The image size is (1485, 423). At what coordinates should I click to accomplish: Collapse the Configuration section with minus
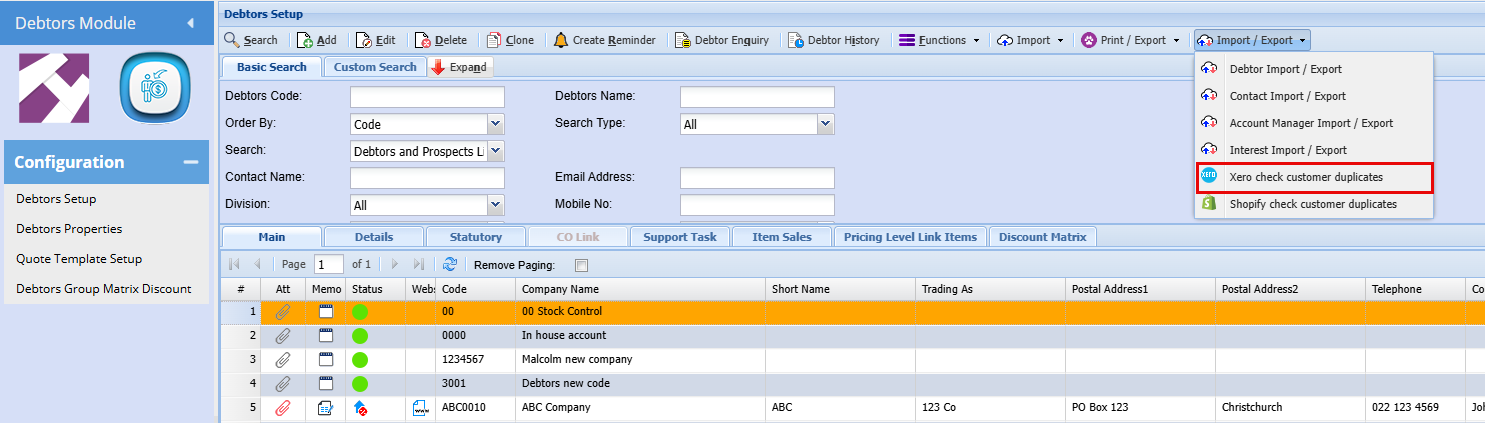tap(190, 162)
